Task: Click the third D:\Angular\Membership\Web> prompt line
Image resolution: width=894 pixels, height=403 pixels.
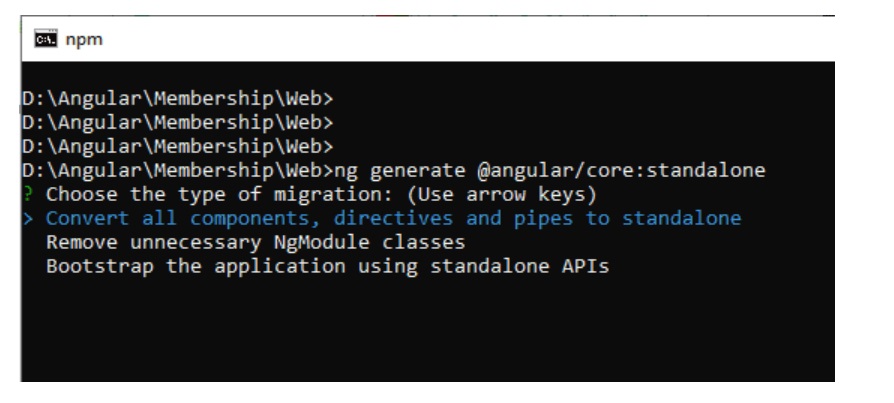Action: (176, 146)
